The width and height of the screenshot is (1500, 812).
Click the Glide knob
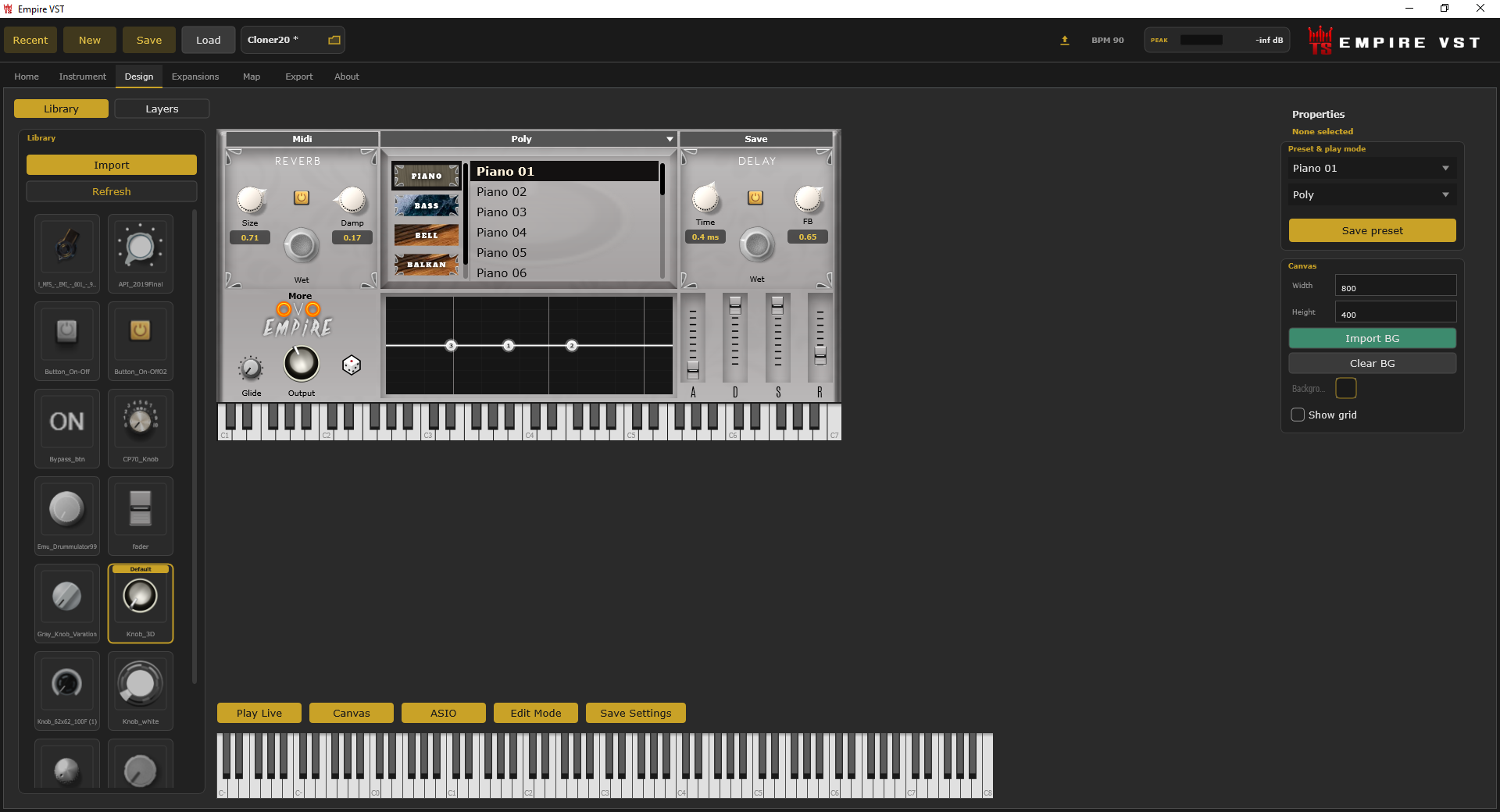click(251, 368)
